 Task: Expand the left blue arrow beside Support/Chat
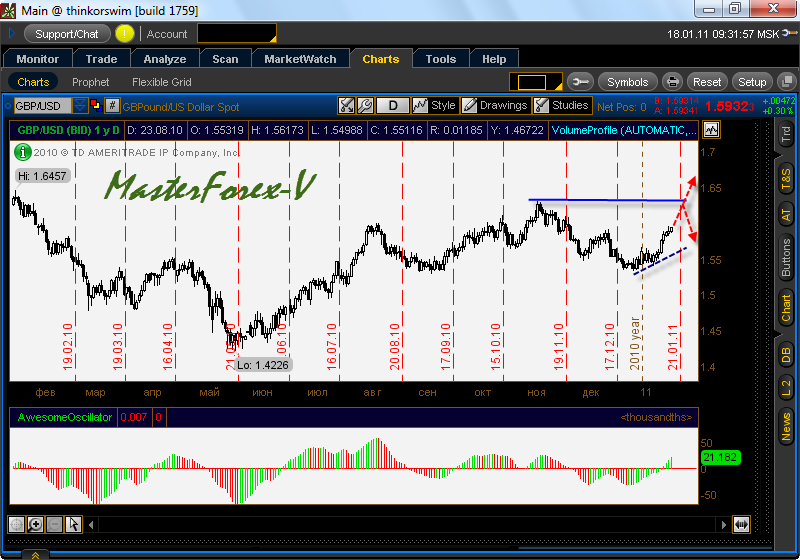coord(12,34)
